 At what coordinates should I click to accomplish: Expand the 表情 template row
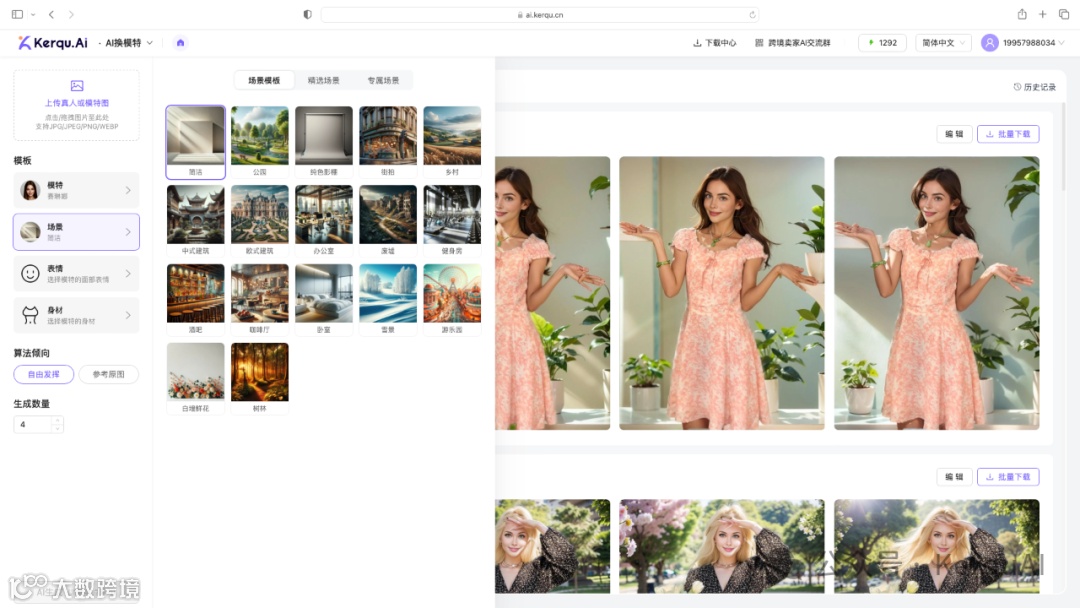[x=76, y=273]
